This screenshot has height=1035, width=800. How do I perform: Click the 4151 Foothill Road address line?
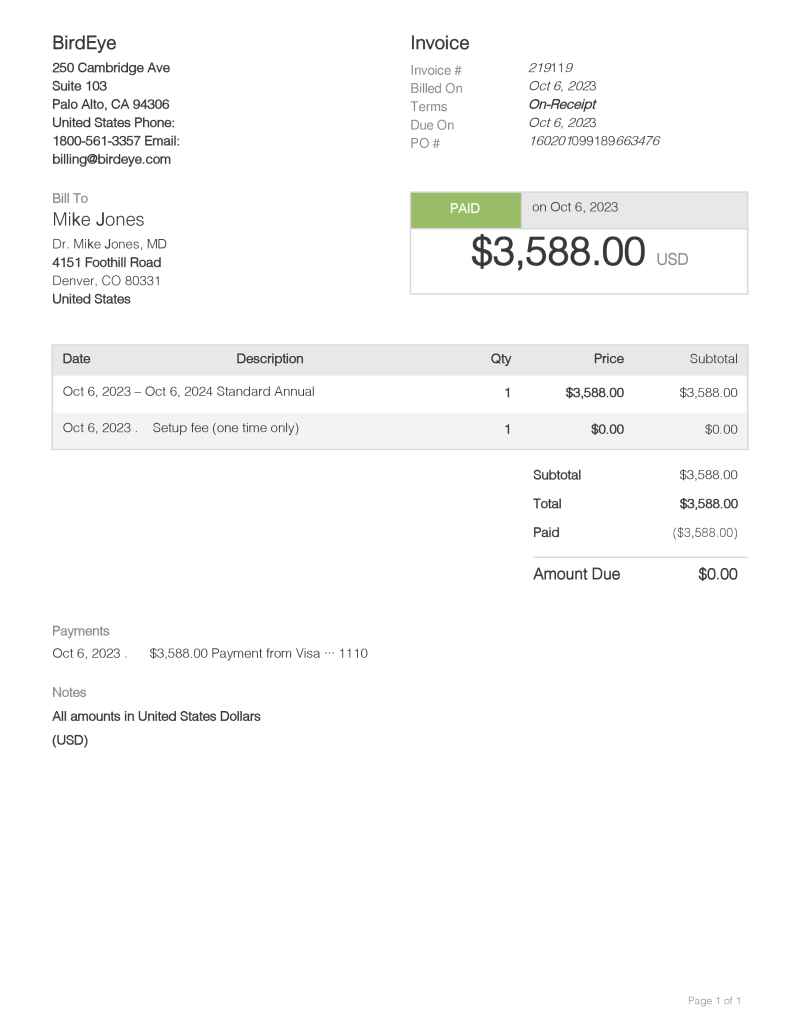(106, 263)
